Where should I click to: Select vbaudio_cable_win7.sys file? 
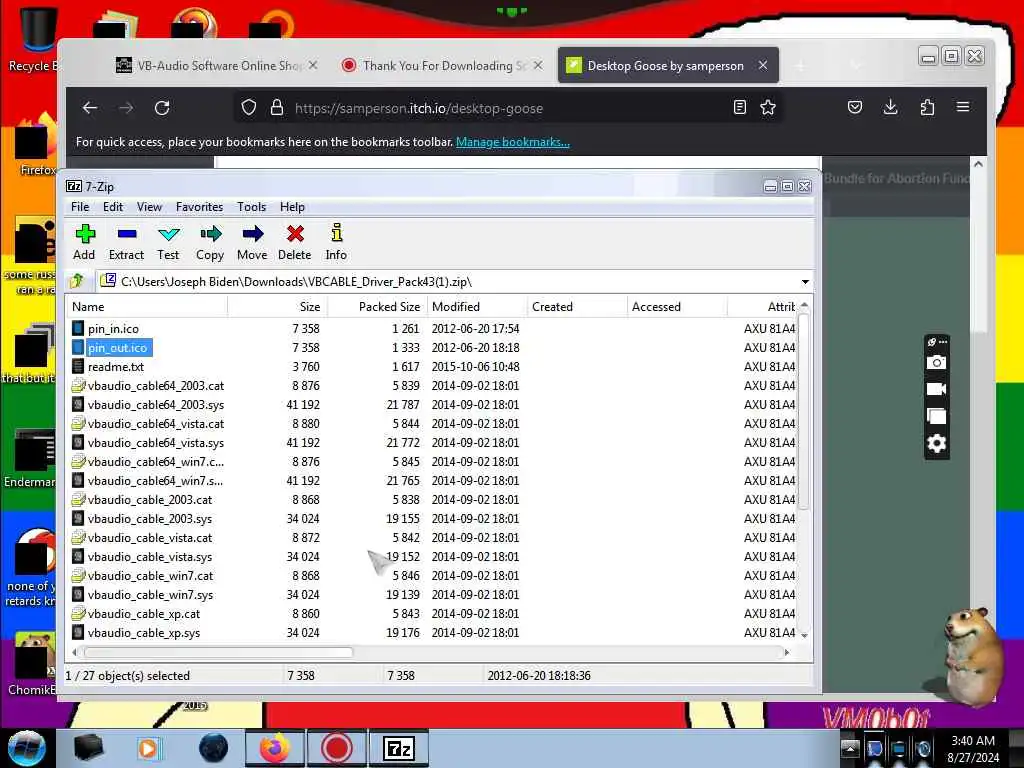(x=150, y=595)
